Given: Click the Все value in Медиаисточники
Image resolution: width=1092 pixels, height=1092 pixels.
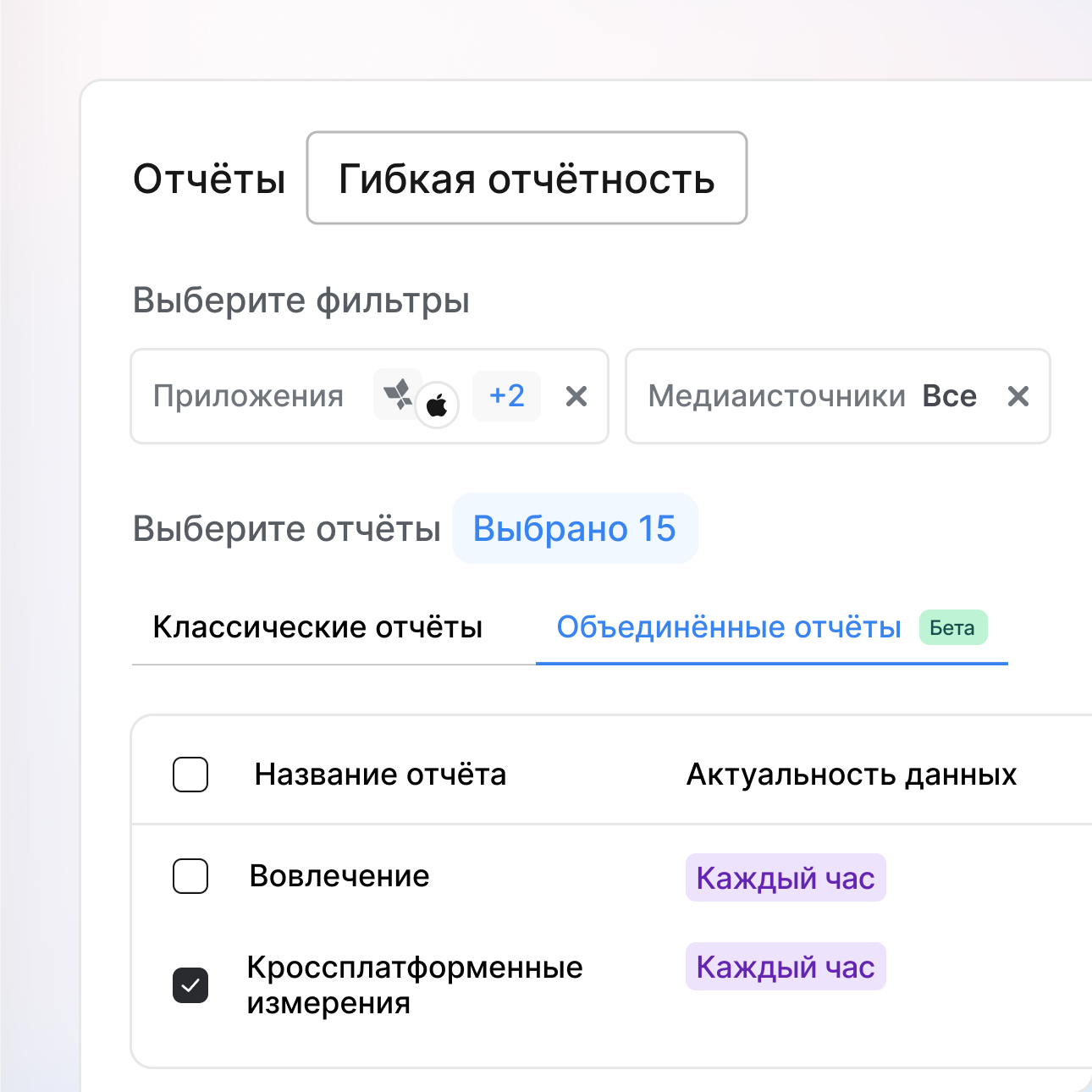Looking at the screenshot, I should (949, 396).
